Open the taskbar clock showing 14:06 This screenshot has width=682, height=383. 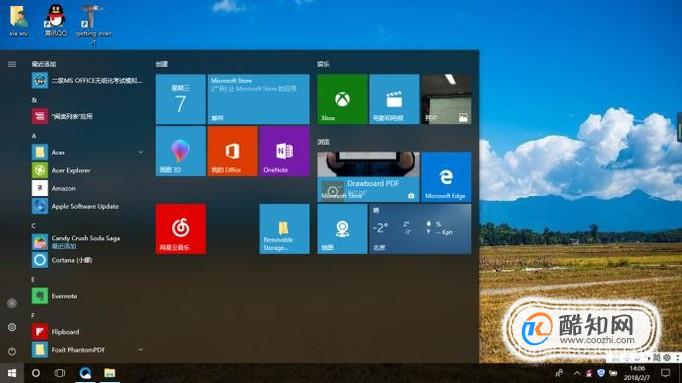[x=637, y=373]
